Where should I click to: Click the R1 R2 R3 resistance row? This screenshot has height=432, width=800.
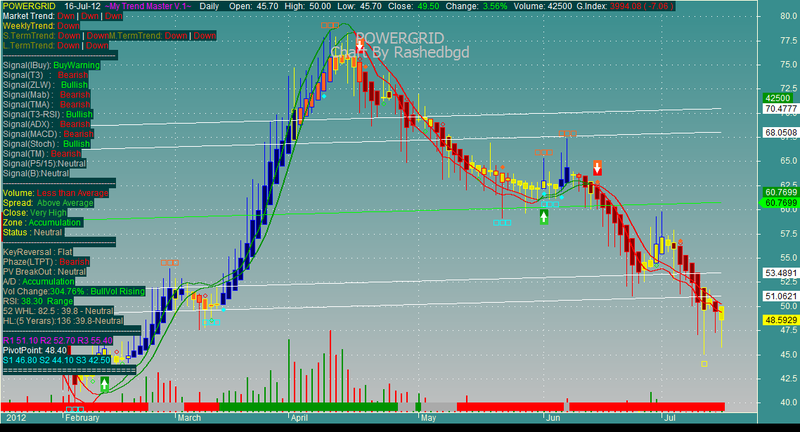[x=58, y=341]
